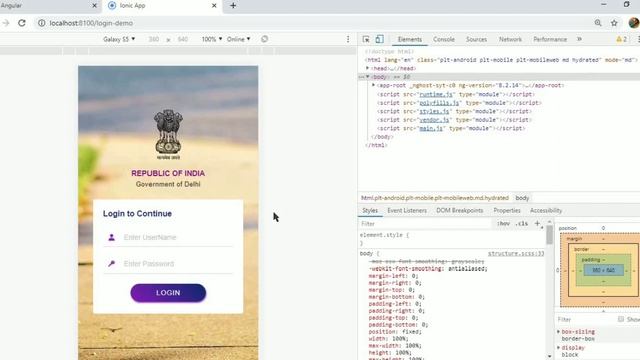Click the site information icon in the address bar
The height and width of the screenshot is (360, 640).
click(42, 23)
